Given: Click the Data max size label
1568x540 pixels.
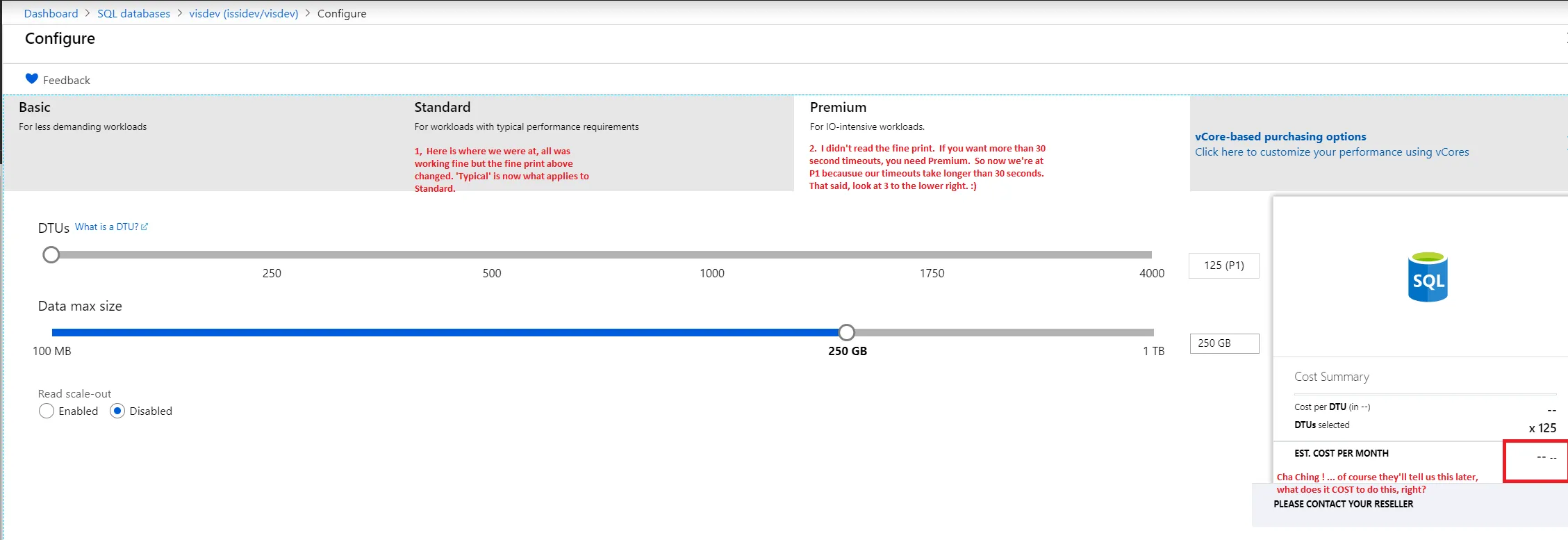Looking at the screenshot, I should pyautogui.click(x=80, y=306).
